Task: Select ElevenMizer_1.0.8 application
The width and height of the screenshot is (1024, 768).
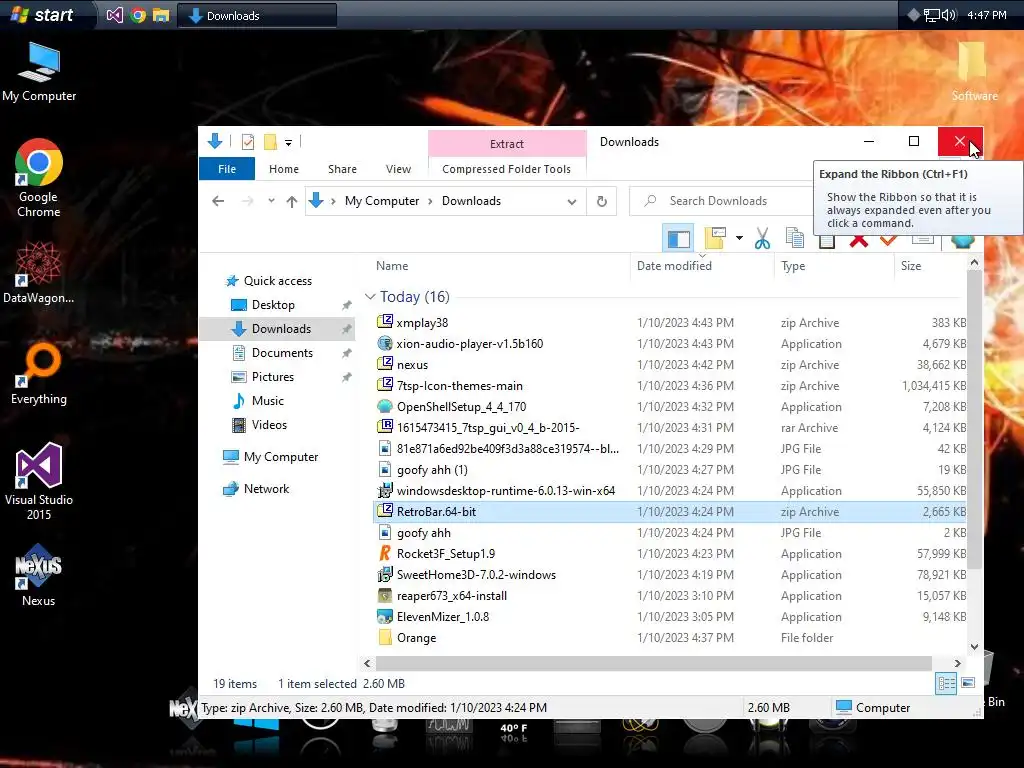Action: 443,616
